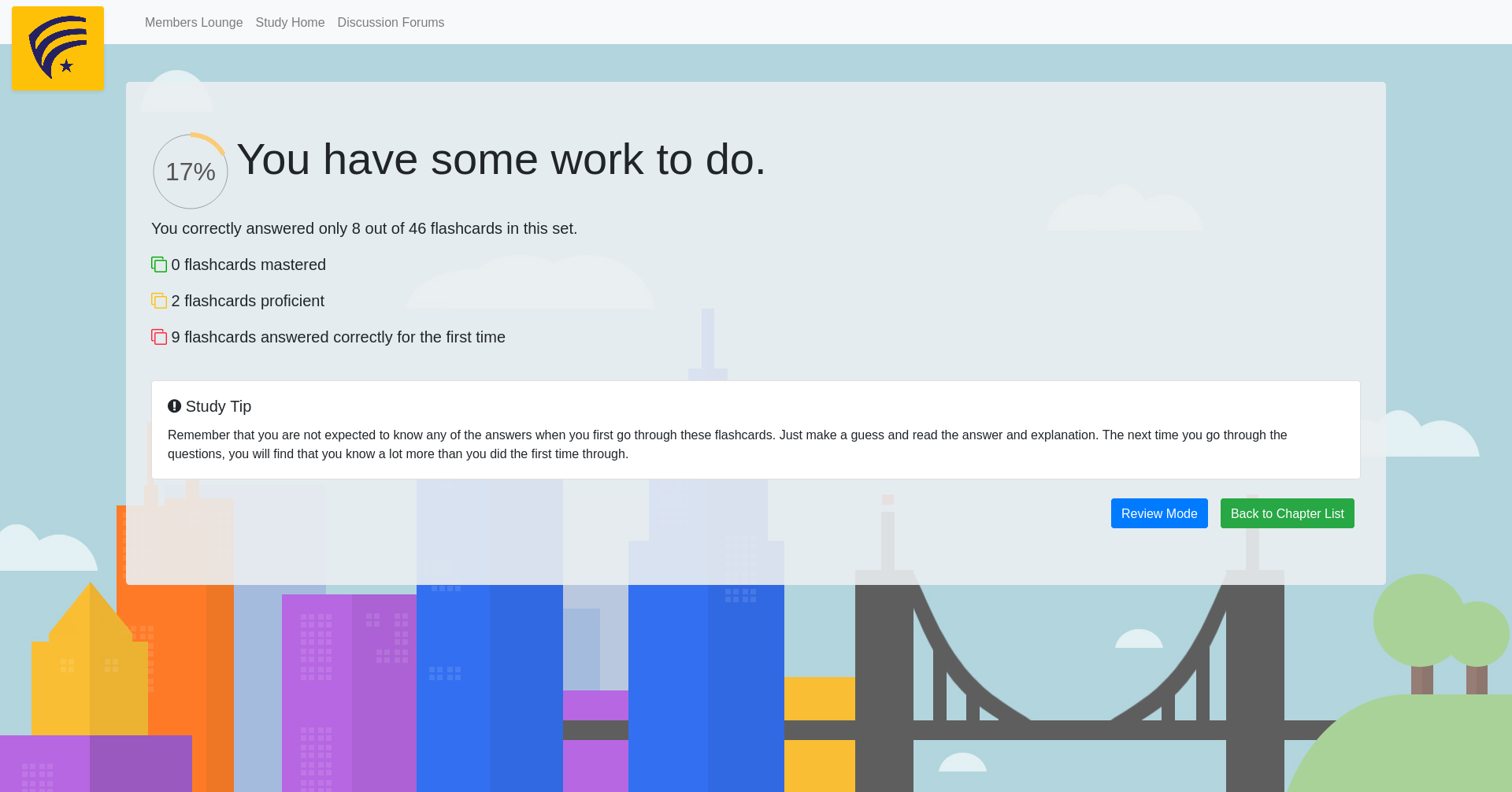Click the green mastered flashcards icon
The width and height of the screenshot is (1512, 792).
click(x=159, y=265)
